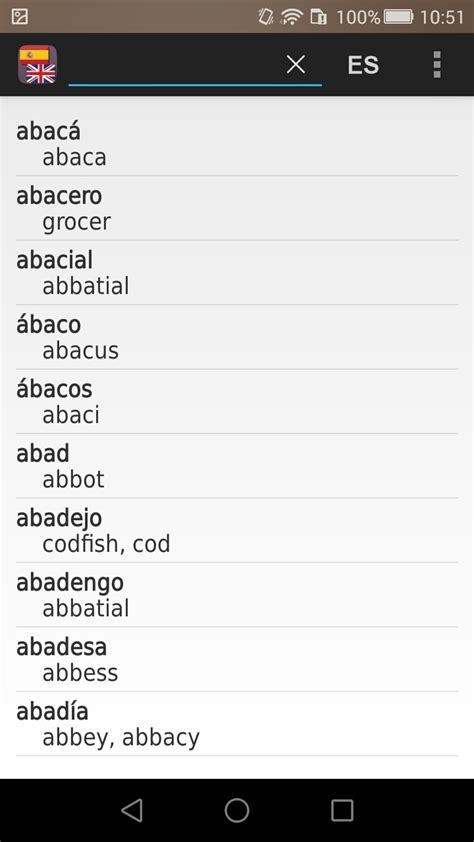474x842 pixels.
Task: Select the ábacos abaci entry
Action: coord(237,402)
